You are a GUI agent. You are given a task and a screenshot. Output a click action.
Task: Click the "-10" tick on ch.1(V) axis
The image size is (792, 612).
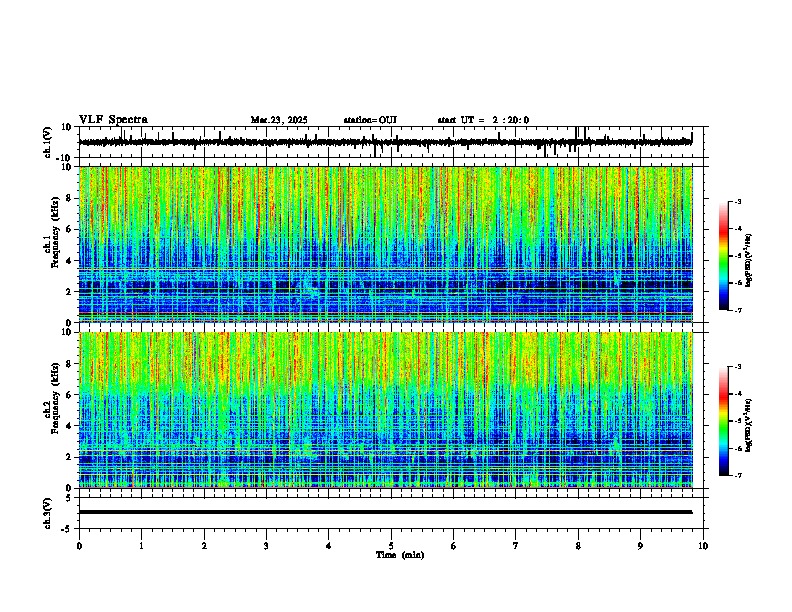[x=65, y=158]
